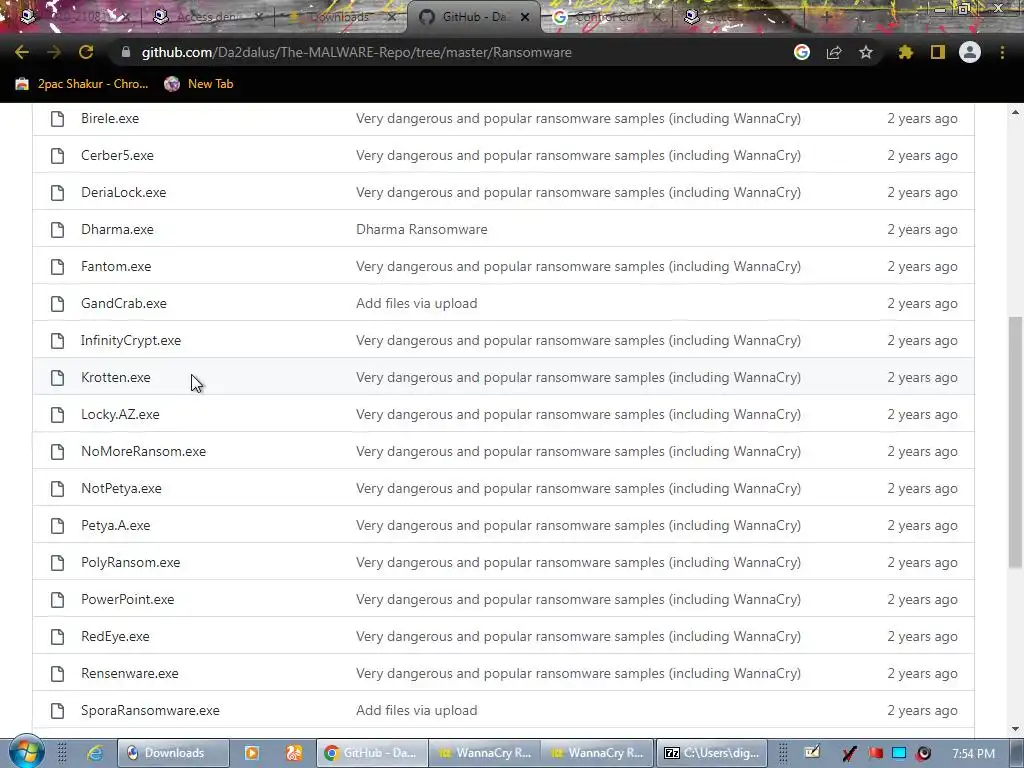This screenshot has height=768, width=1024.
Task: Click the file icon beside SporaRansomware.exe
Action: pyautogui.click(x=57, y=711)
